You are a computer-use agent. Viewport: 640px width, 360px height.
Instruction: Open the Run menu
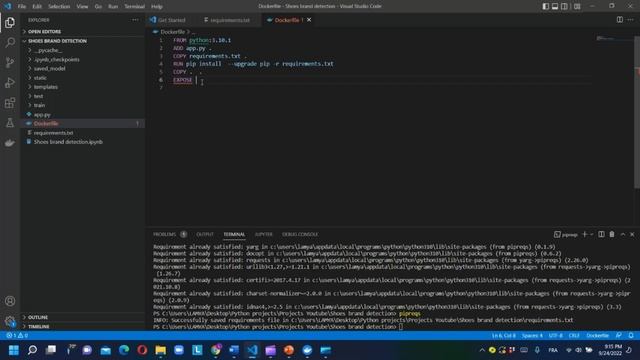pos(113,7)
